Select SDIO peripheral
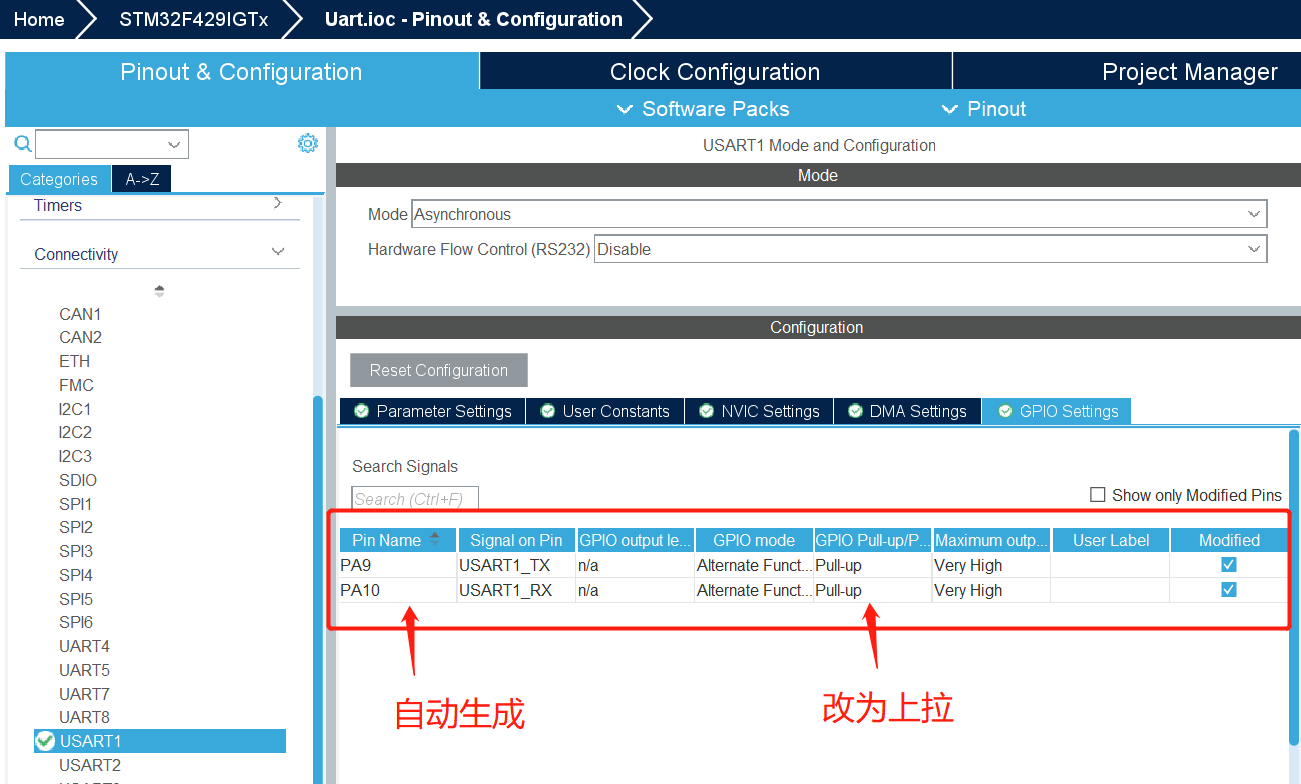The image size is (1301, 784). [78, 480]
